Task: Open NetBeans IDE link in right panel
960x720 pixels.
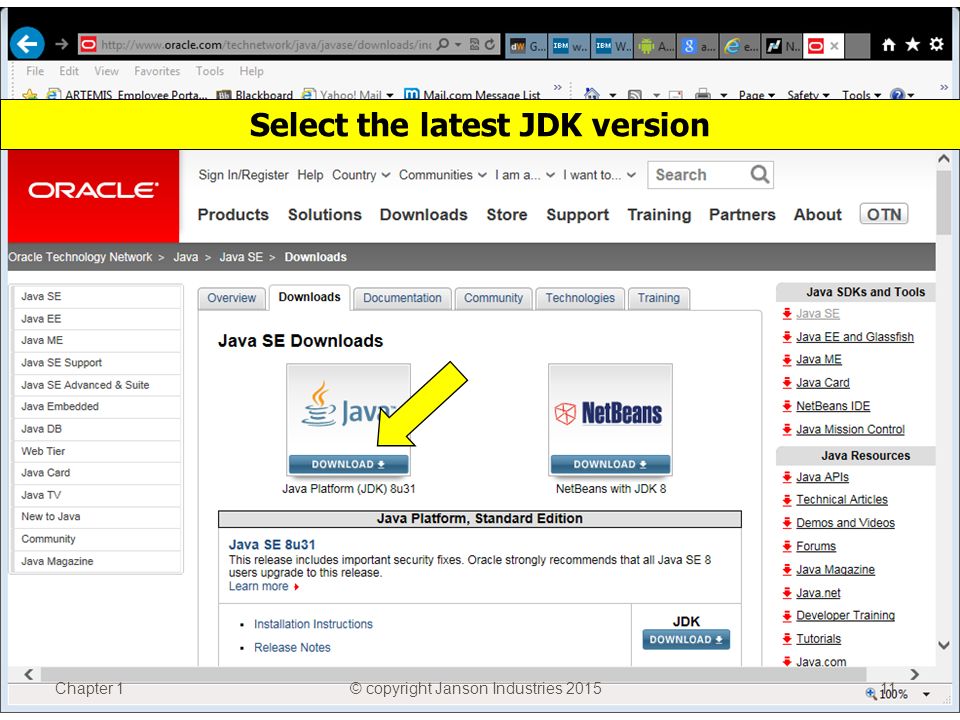Action: [x=833, y=406]
